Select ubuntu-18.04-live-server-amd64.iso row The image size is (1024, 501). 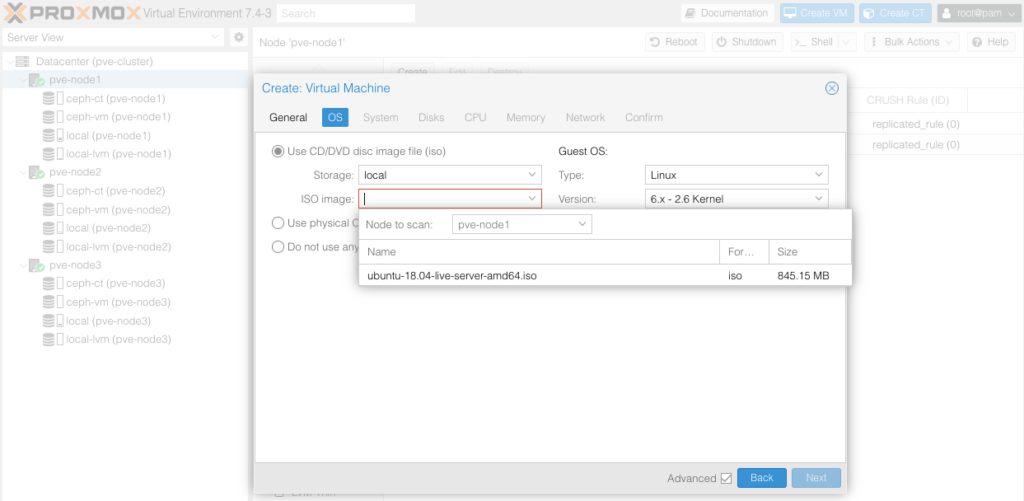coord(605,276)
